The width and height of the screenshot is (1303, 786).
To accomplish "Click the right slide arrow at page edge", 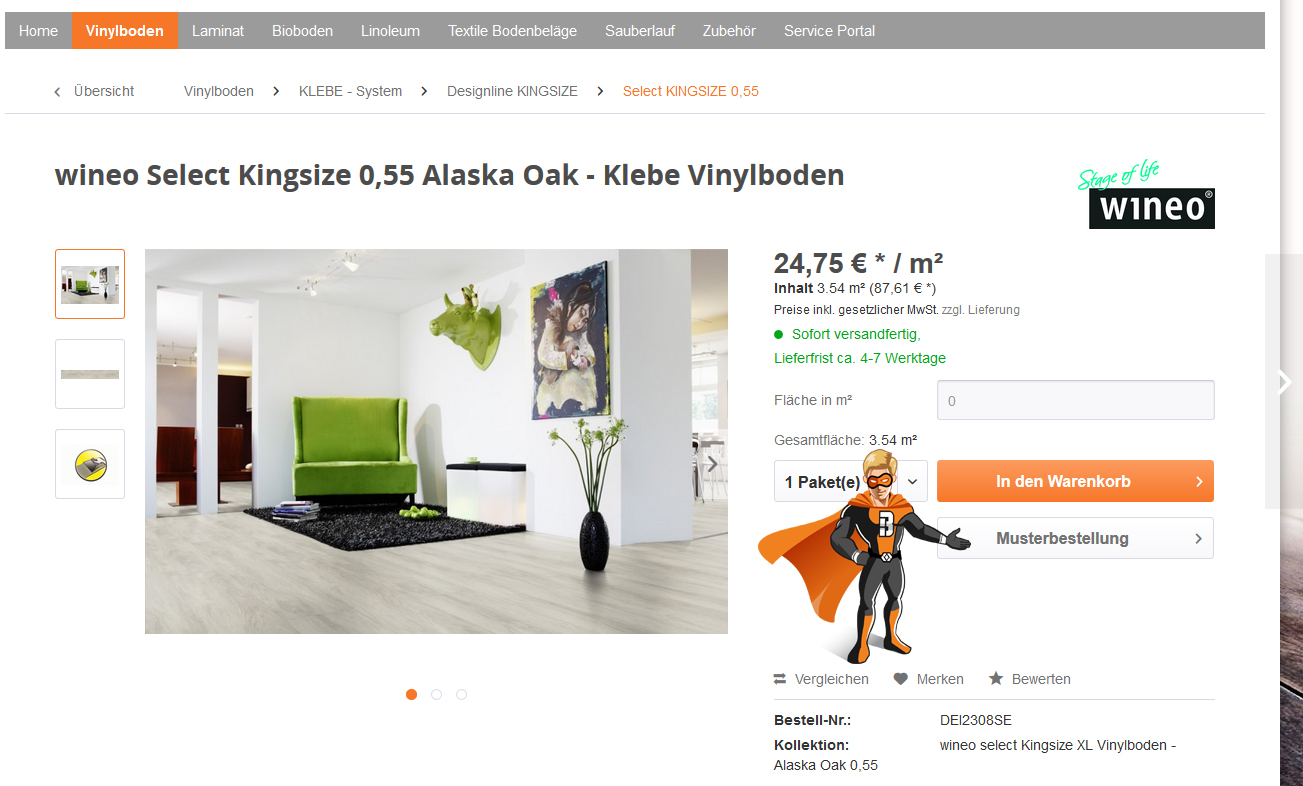I will [x=1284, y=382].
